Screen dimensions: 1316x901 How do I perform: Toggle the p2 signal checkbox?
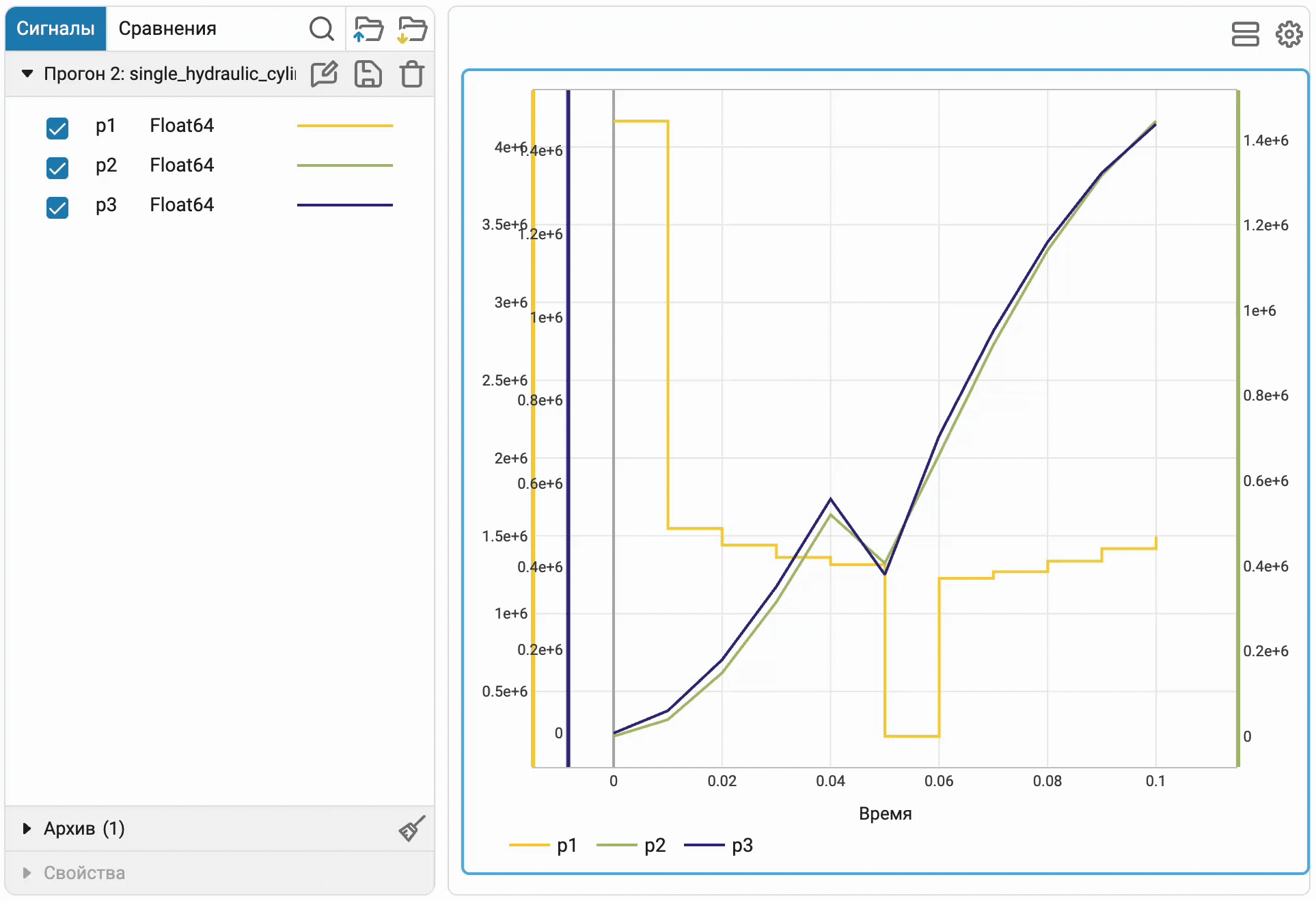tap(57, 167)
